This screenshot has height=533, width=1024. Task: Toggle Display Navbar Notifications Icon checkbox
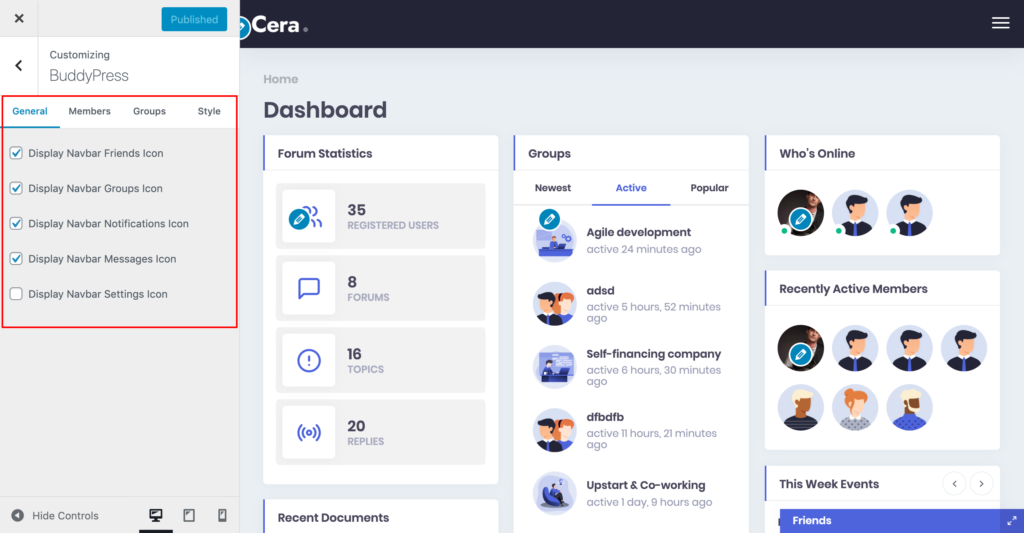click(x=16, y=223)
